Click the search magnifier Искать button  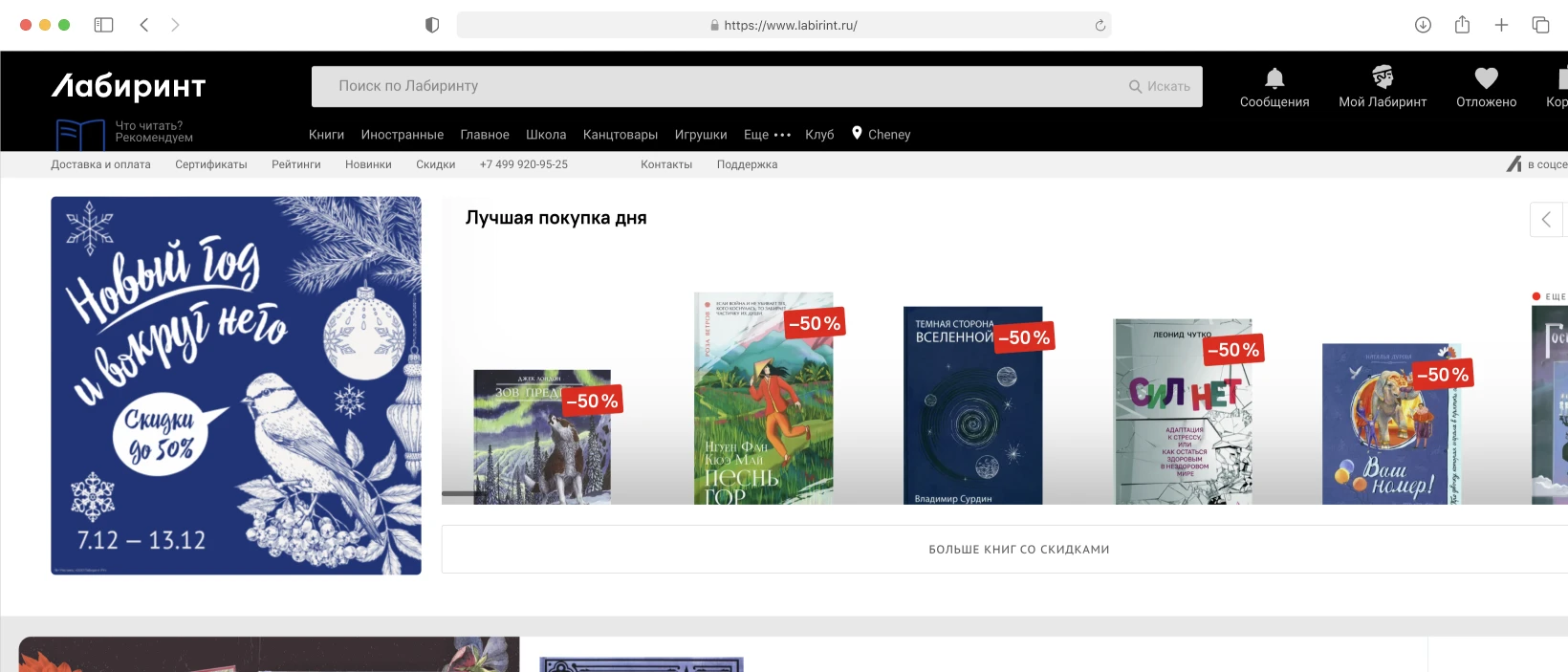point(1160,86)
